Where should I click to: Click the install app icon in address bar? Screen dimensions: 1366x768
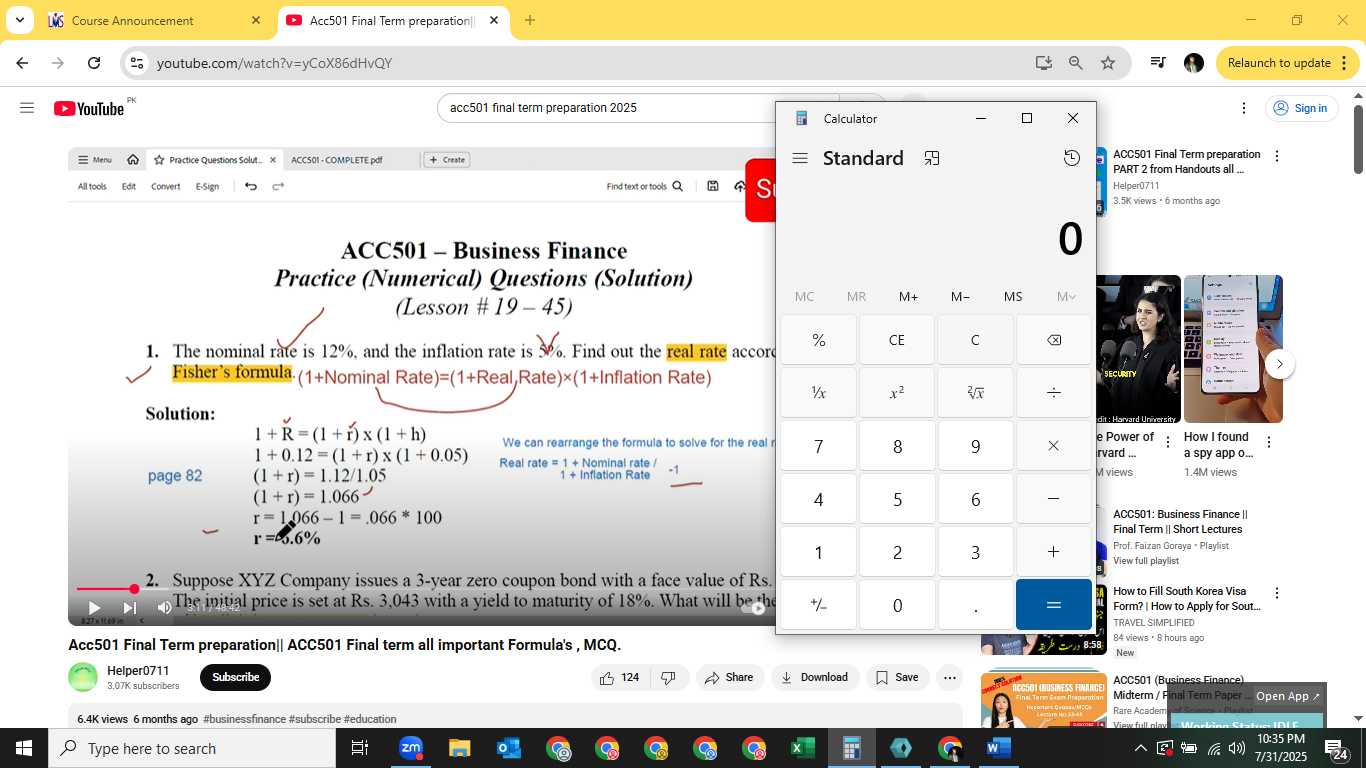(x=1044, y=63)
